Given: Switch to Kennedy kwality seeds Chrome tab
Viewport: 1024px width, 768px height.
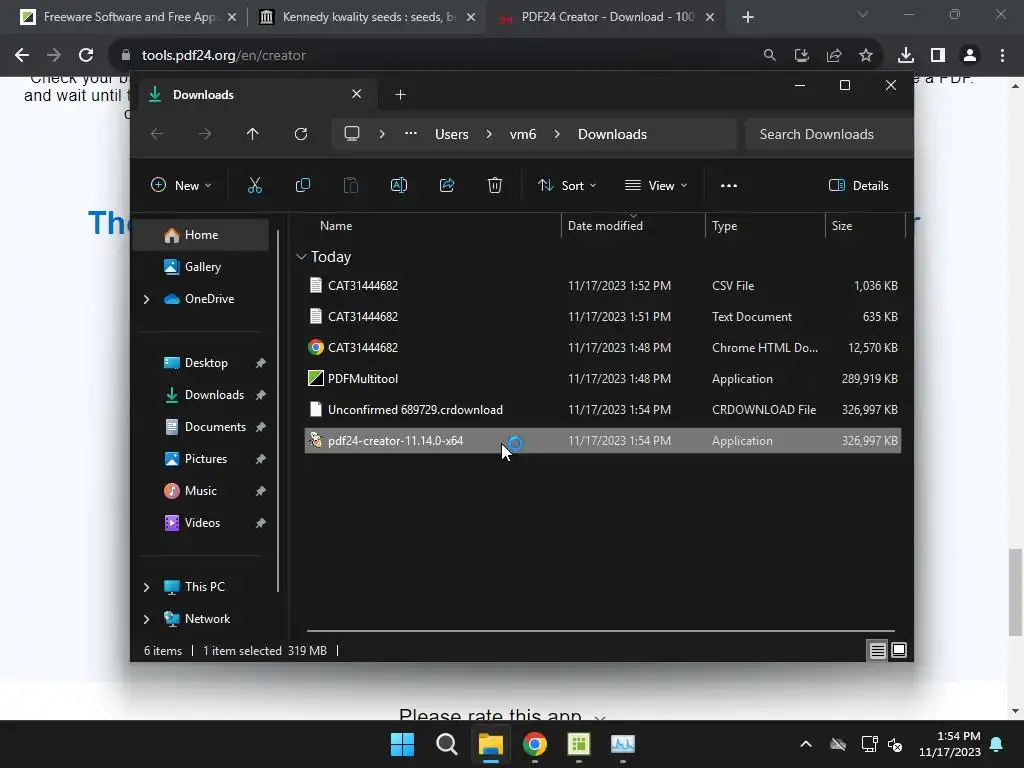Looking at the screenshot, I should coord(368,17).
